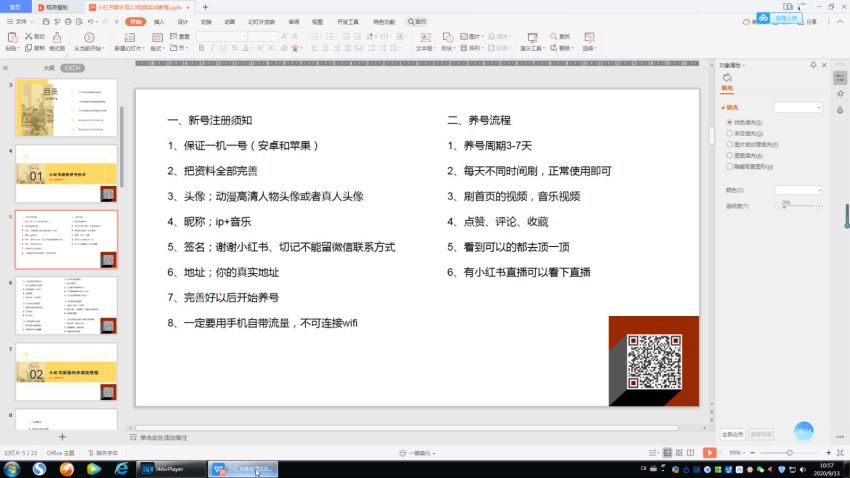Image resolution: width=850 pixels, height=478 pixels.
Task: Check the hide background graphics checkbox
Action: click(730, 167)
